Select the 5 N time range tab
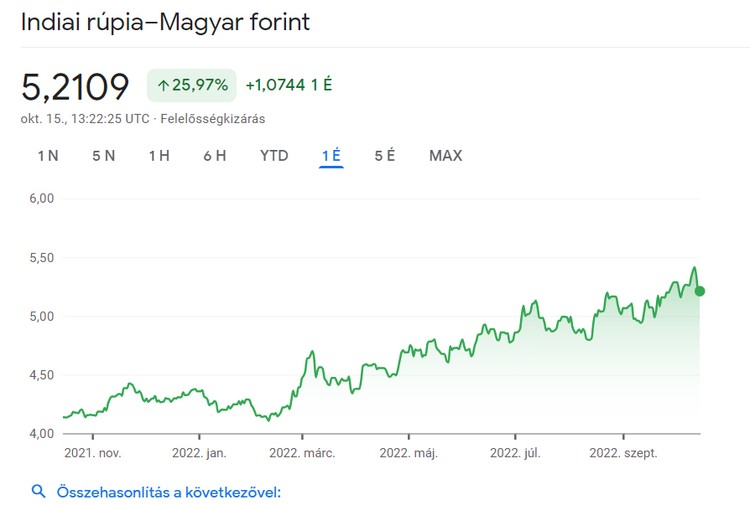750x505 pixels. coord(103,155)
